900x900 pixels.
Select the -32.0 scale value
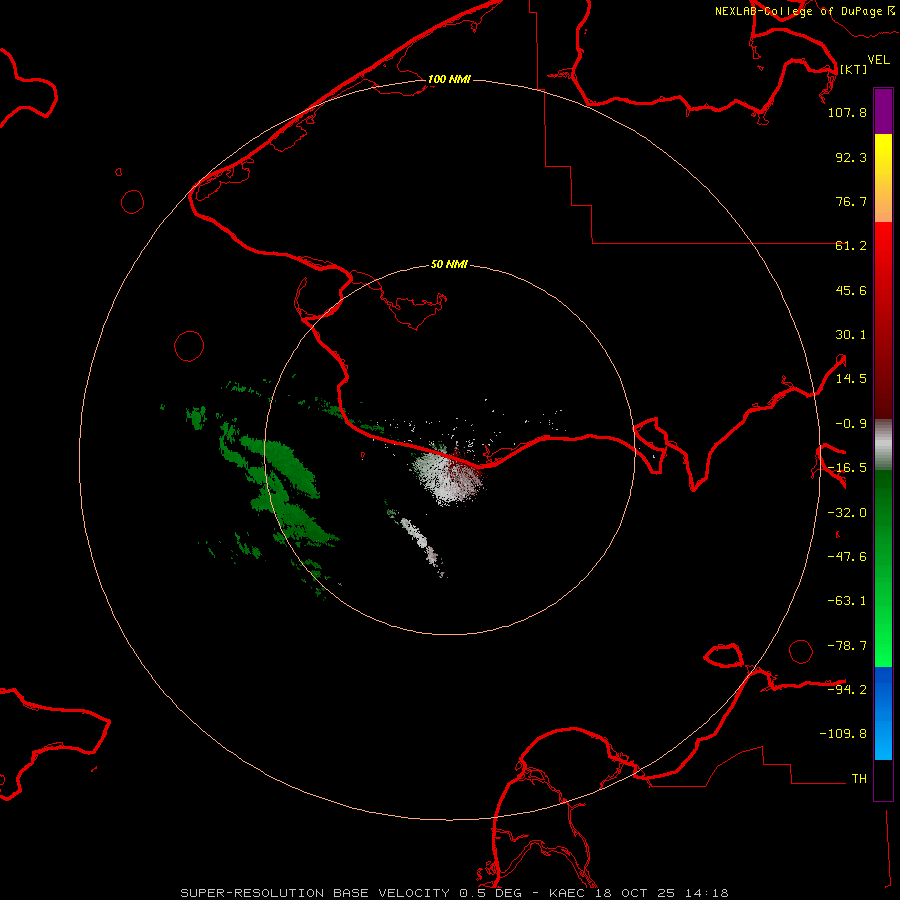coord(847,513)
